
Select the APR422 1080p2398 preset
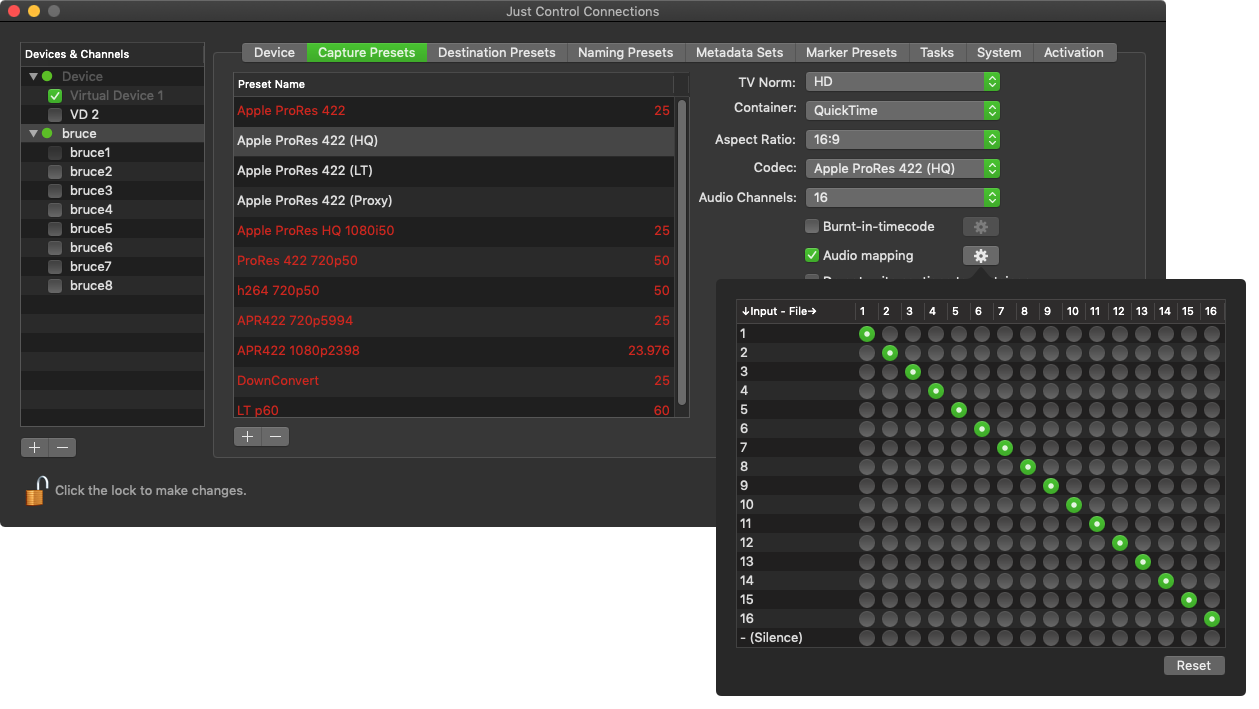click(x=454, y=351)
